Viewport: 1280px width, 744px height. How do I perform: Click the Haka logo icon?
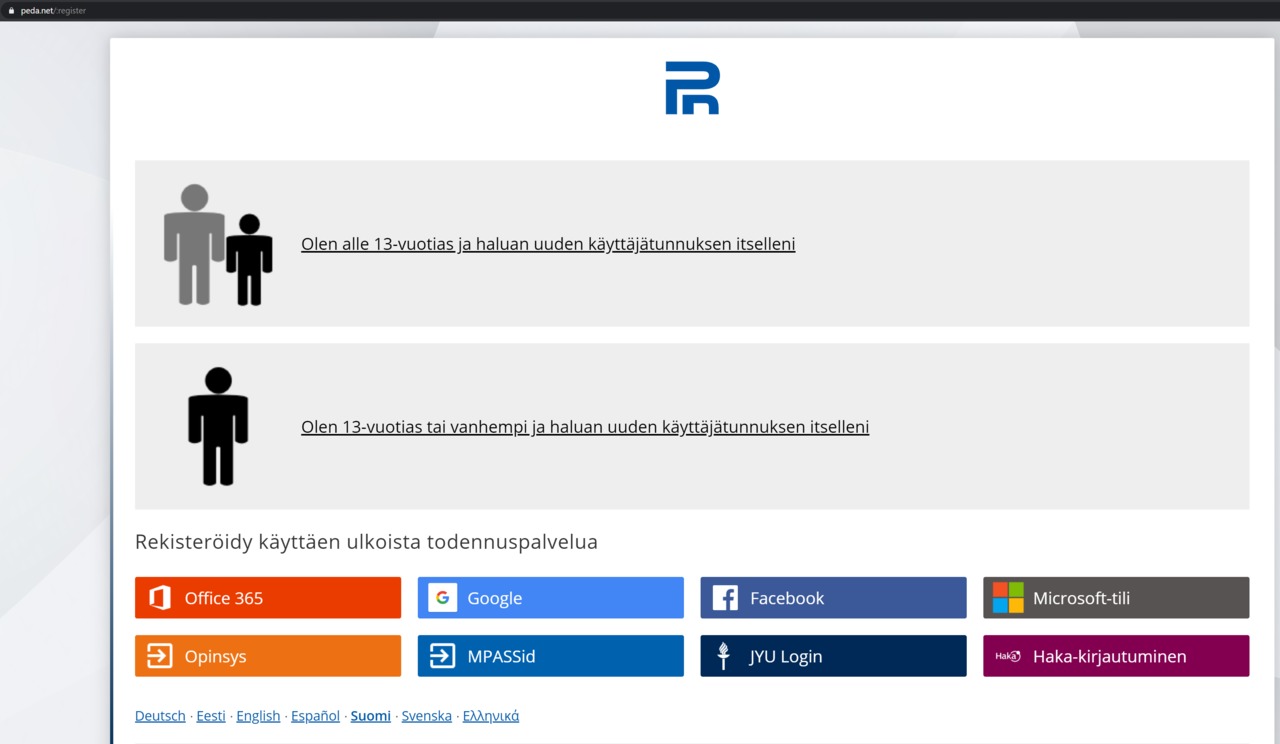point(1008,656)
